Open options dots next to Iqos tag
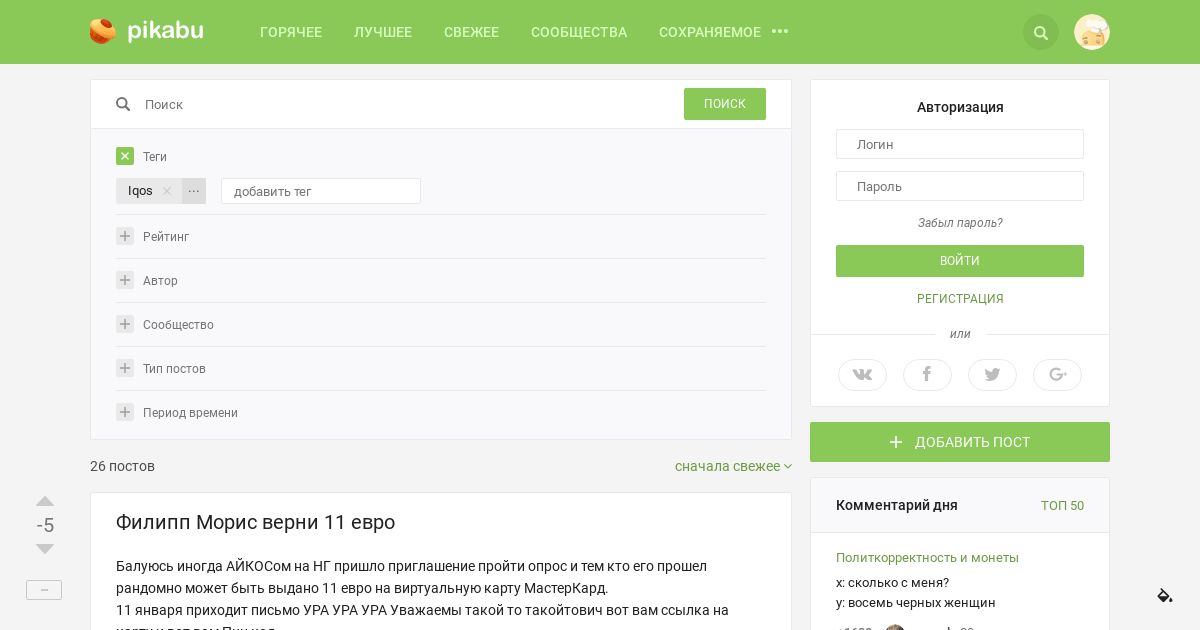Image resolution: width=1200 pixels, height=630 pixels. coord(194,191)
